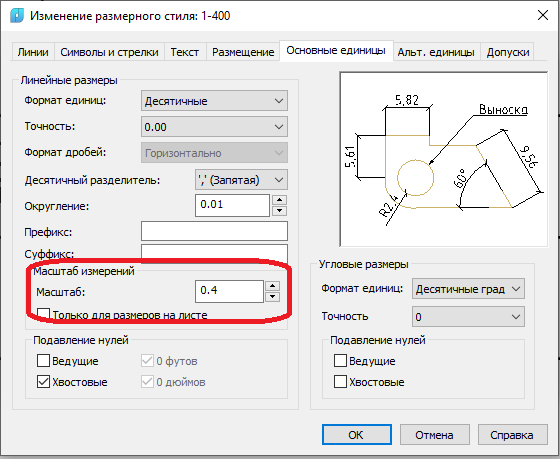The height and width of the screenshot is (459, 560).
Task: Expand the linear Точность 0.00 dropdown
Action: [x=214, y=127]
